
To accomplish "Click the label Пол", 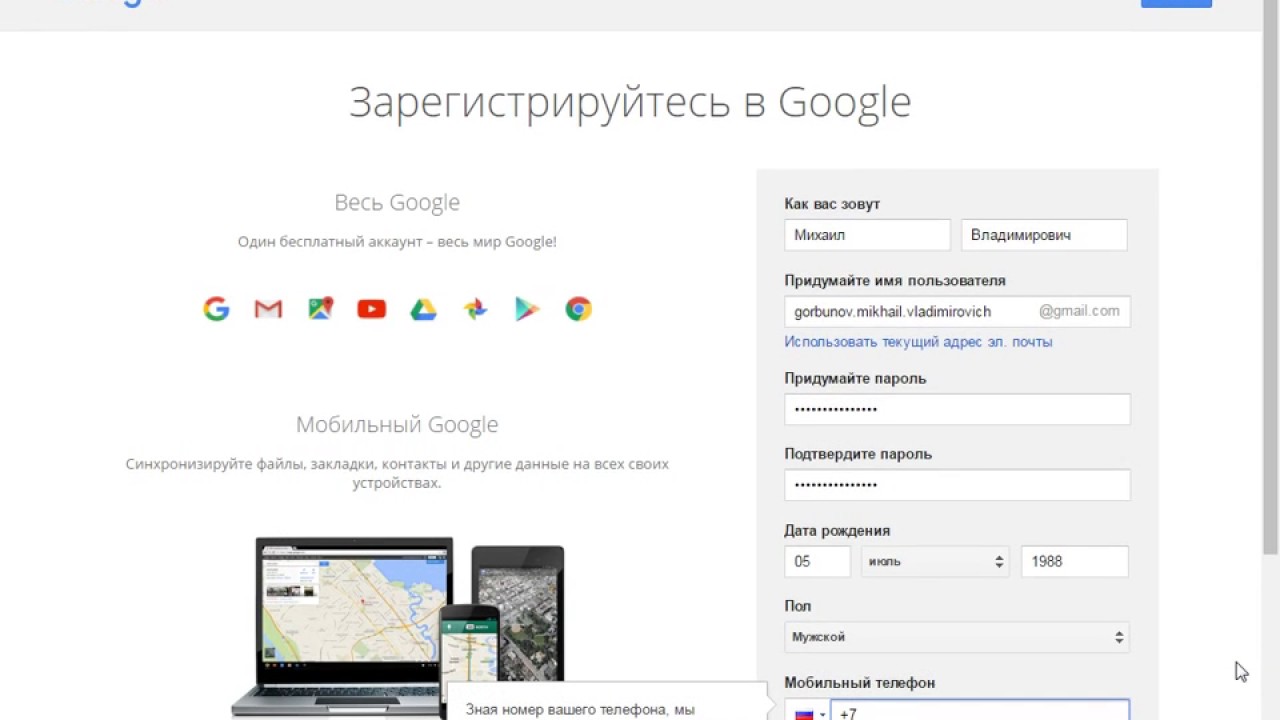I will click(798, 606).
